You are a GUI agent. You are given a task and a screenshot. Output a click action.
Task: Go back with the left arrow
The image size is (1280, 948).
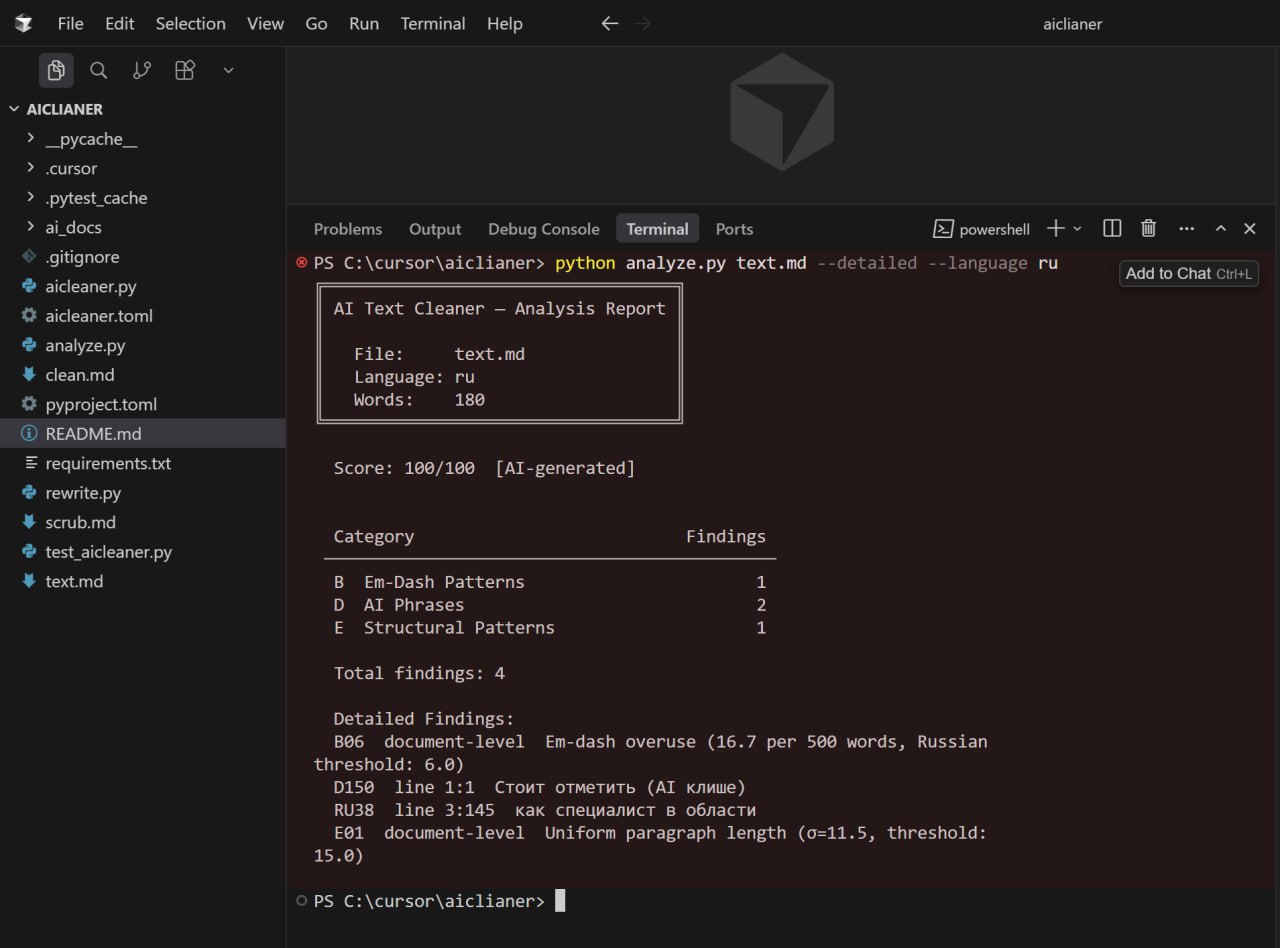click(609, 24)
